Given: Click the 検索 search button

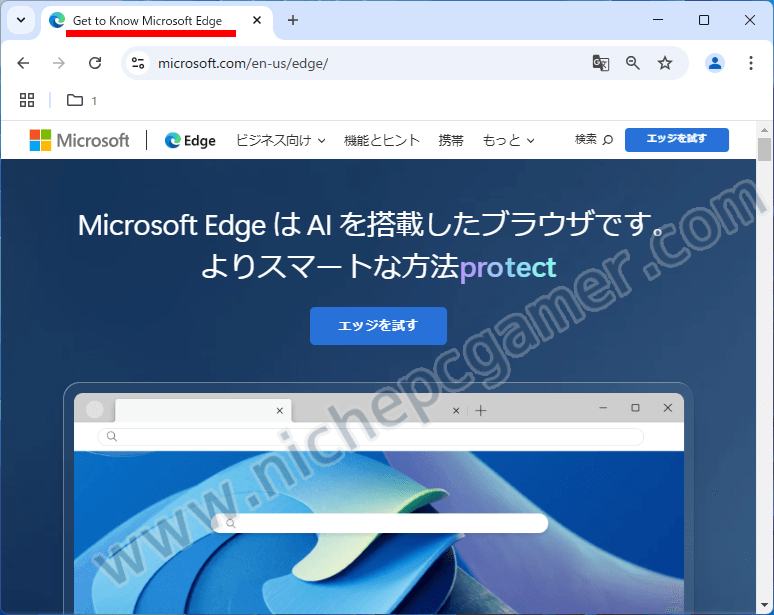Looking at the screenshot, I should point(594,140).
